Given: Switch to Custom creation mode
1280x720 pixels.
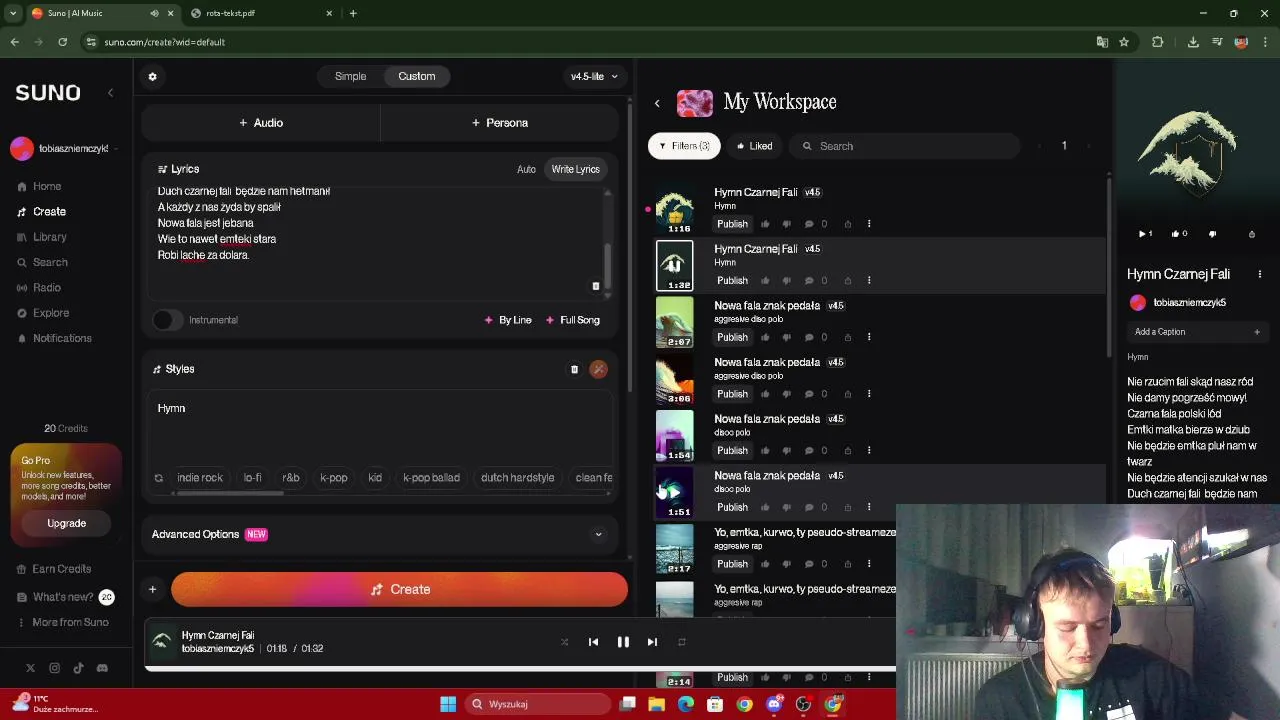Looking at the screenshot, I should coord(417,76).
